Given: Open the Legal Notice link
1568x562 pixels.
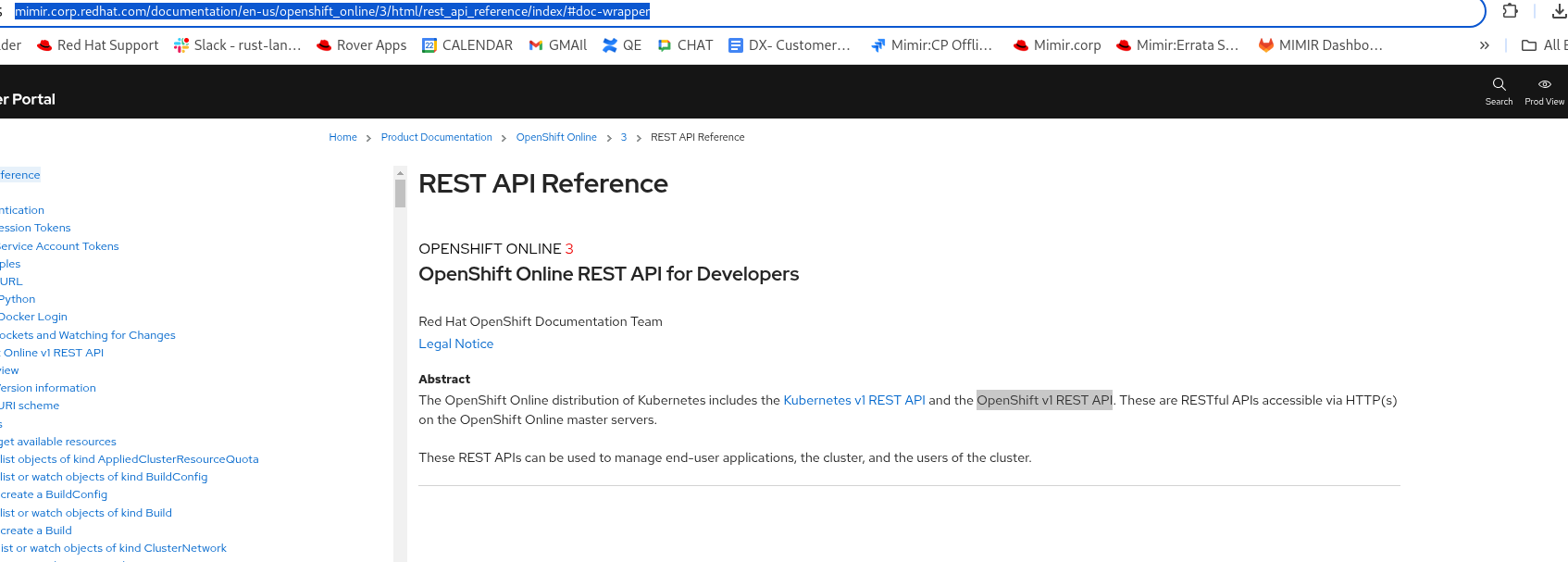Looking at the screenshot, I should 455,343.
